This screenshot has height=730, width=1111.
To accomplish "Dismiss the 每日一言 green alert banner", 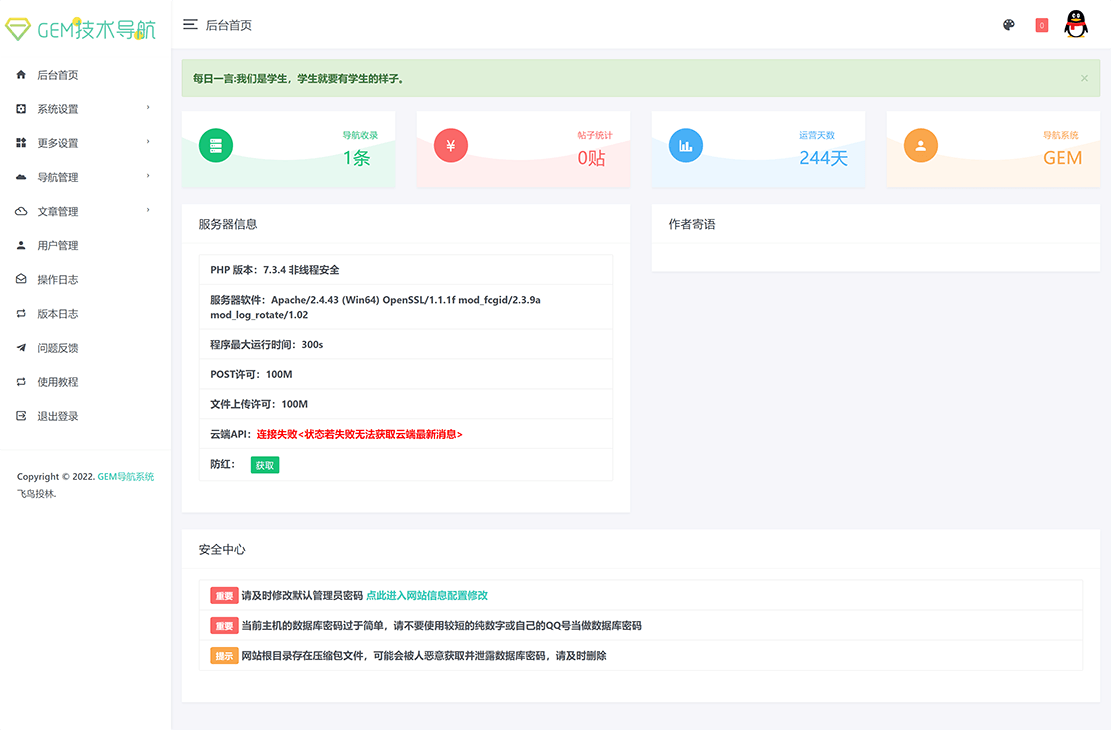I will point(1084,78).
